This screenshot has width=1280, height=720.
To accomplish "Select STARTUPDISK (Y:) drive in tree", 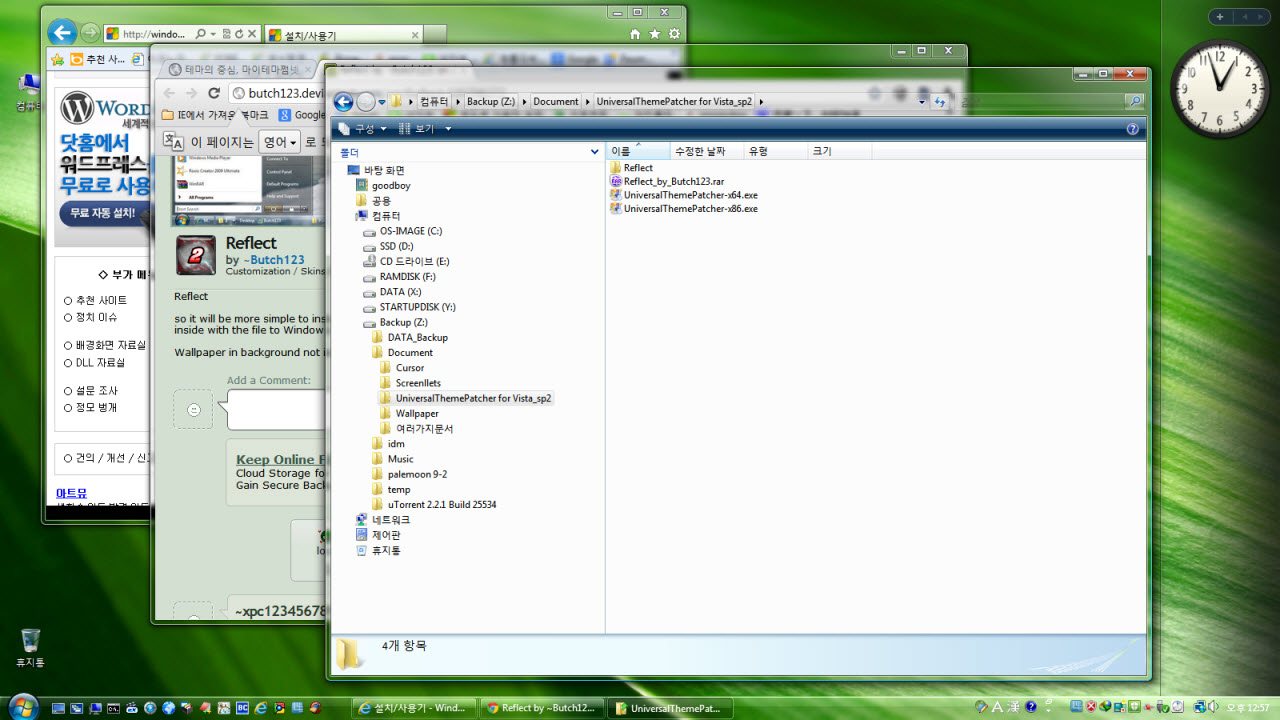I will click(x=409, y=307).
